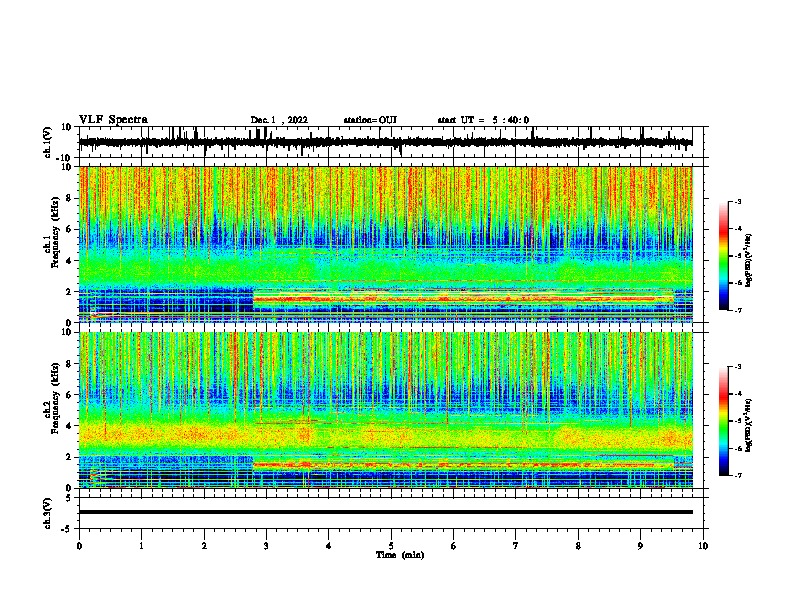
Task: Click time axis tick label '7'
Action: tap(516, 546)
